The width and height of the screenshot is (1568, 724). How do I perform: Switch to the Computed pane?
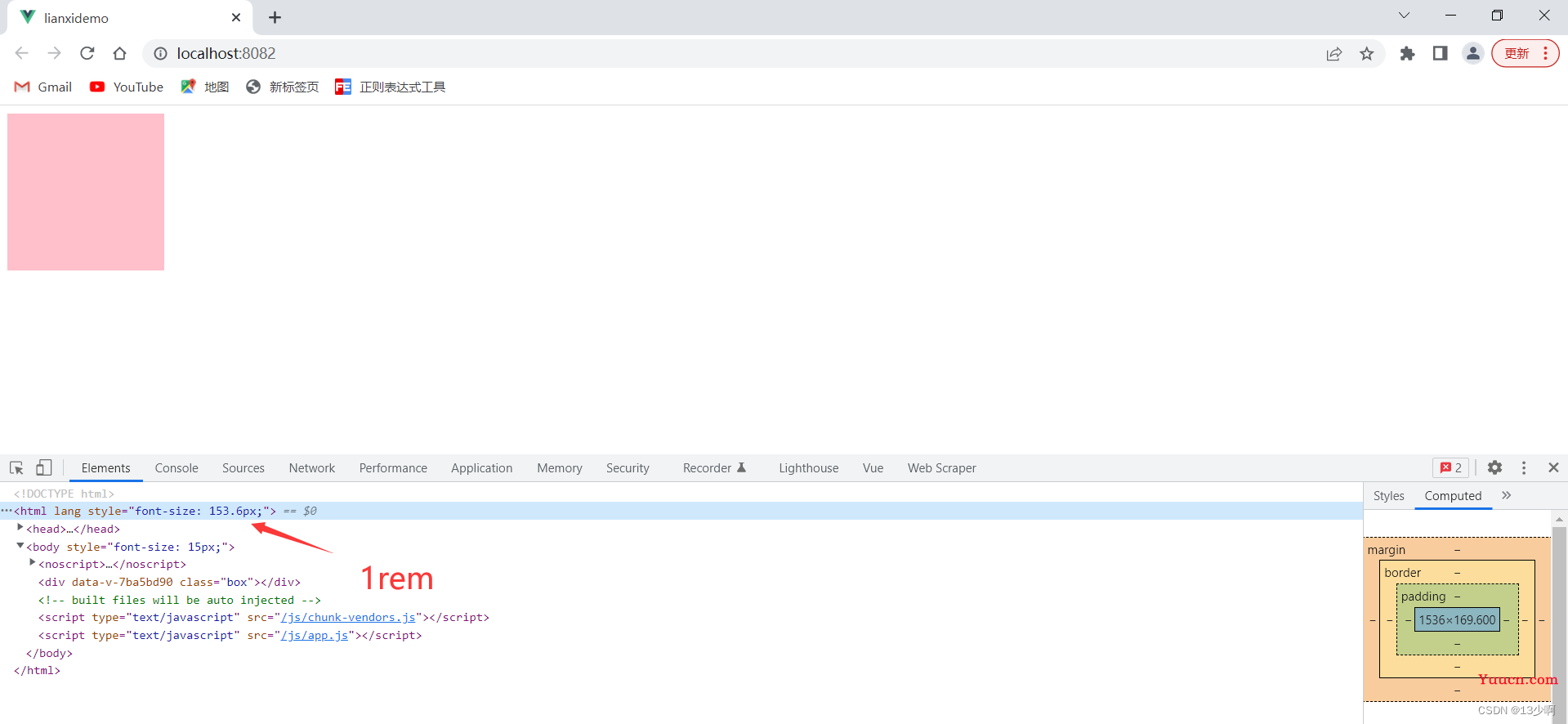(1453, 496)
